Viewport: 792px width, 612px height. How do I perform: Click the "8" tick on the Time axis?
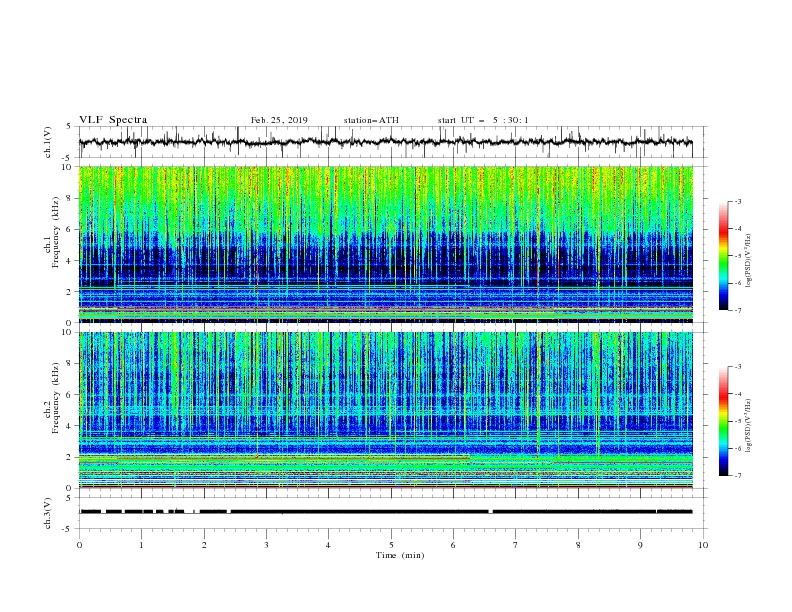[x=578, y=545]
